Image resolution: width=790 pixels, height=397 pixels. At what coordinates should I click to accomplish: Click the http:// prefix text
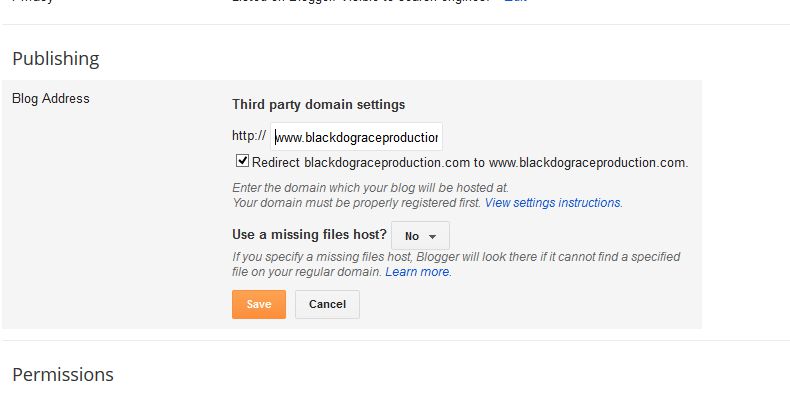249,136
